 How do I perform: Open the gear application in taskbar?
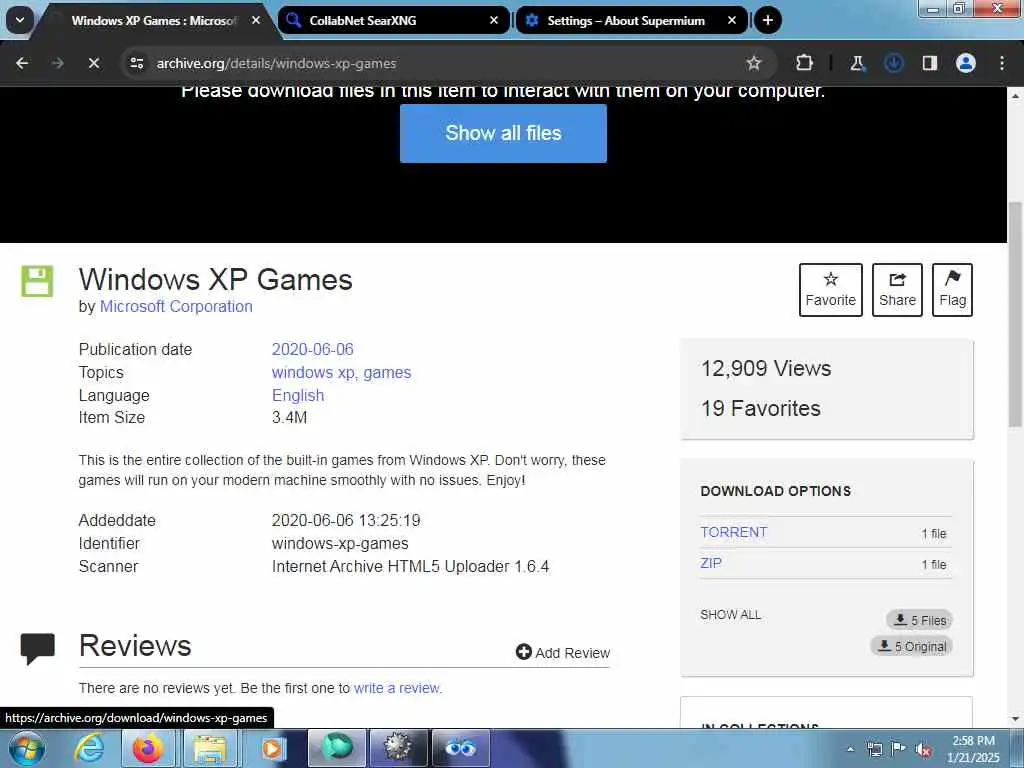pyautogui.click(x=398, y=748)
